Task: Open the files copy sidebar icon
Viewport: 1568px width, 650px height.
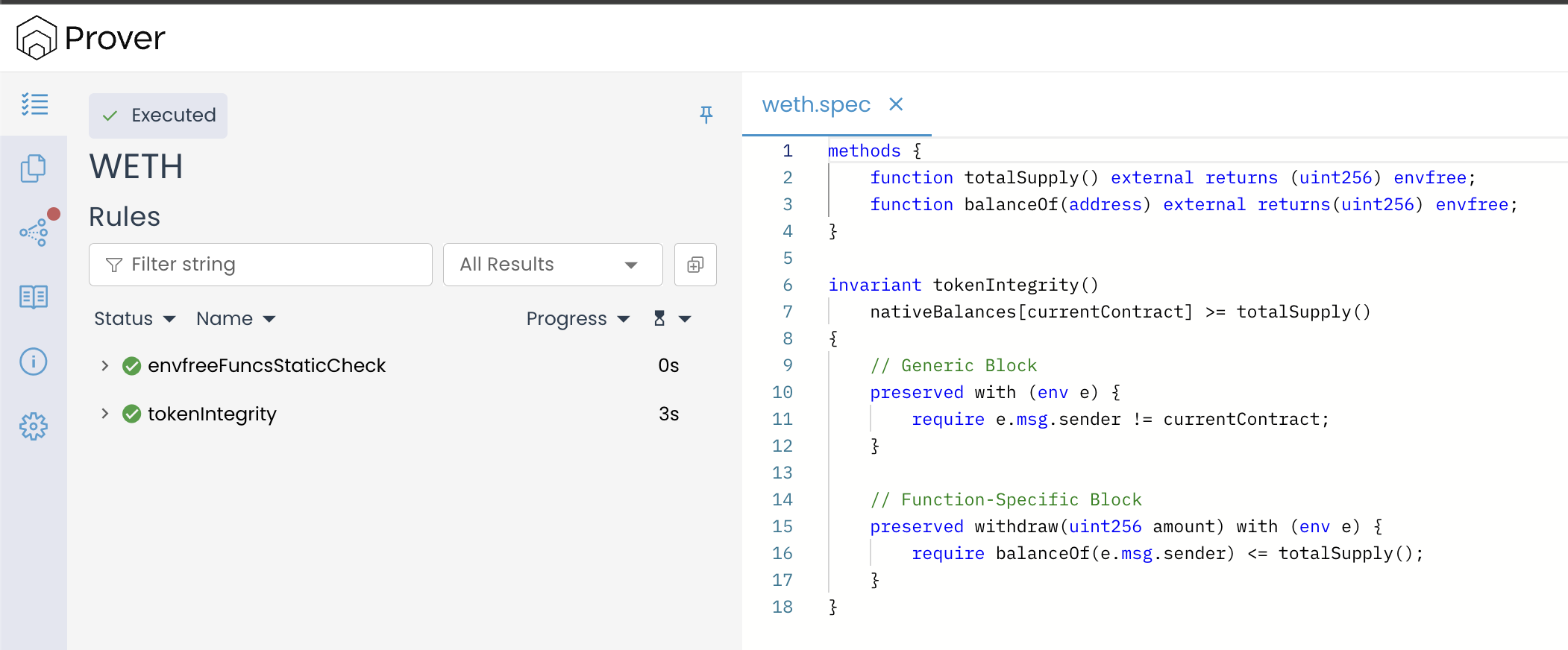Action: pyautogui.click(x=34, y=168)
